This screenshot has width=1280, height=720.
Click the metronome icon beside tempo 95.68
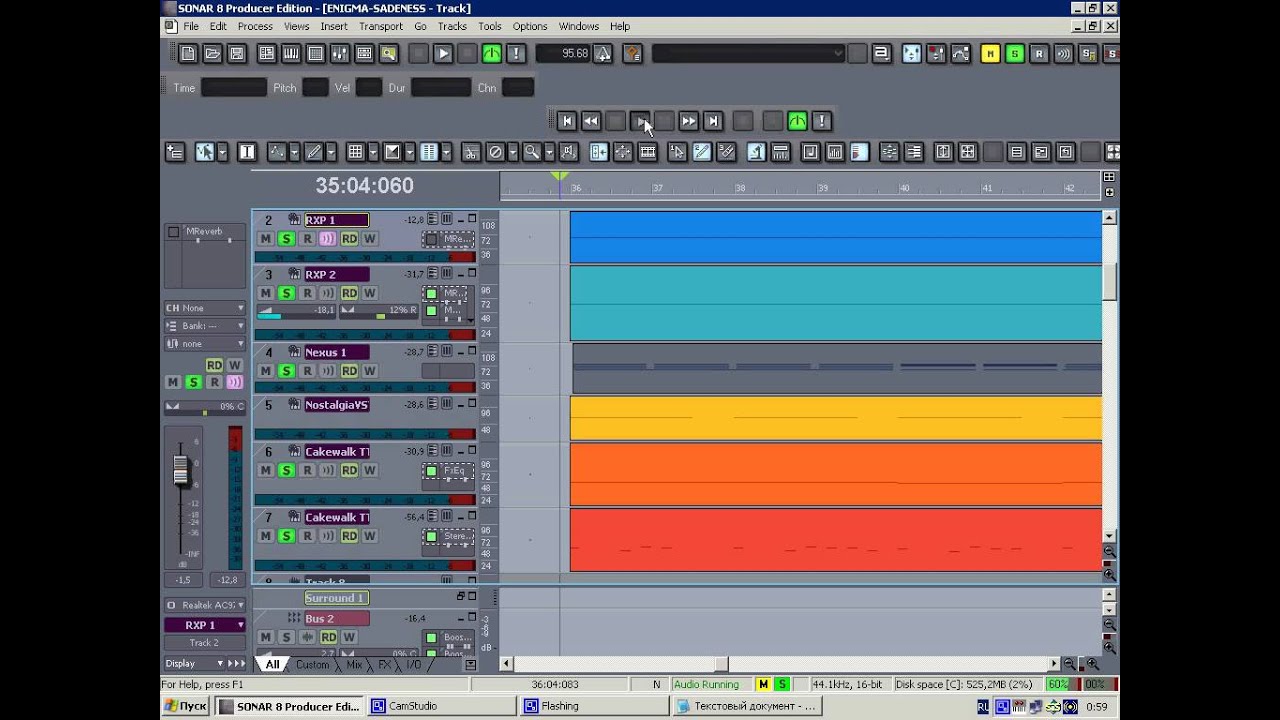coord(603,54)
